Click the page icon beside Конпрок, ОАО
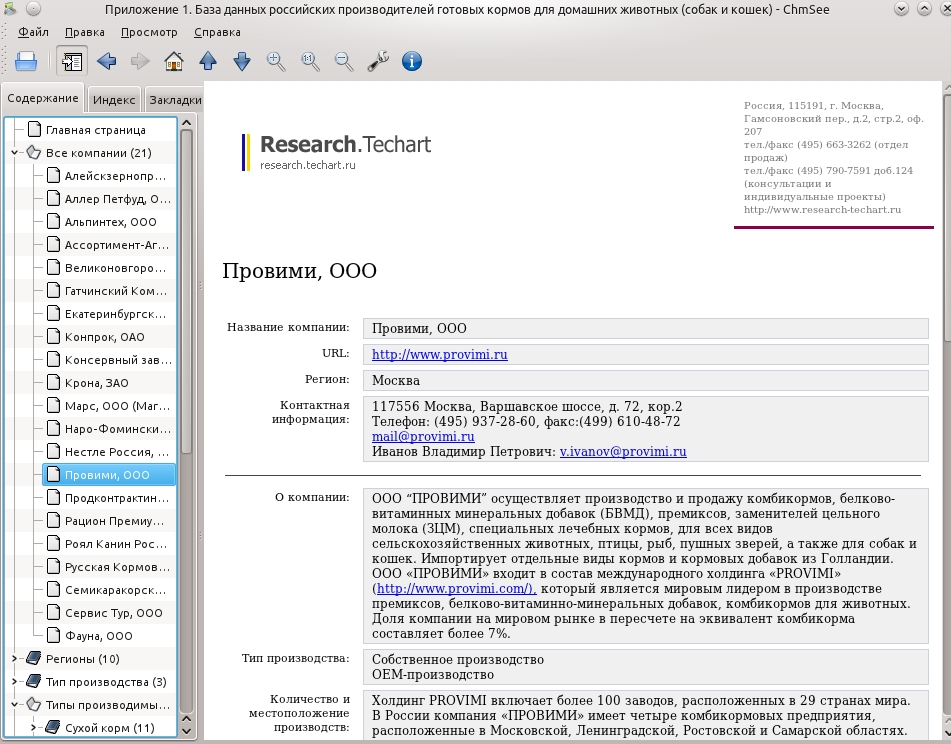951x744 pixels. [x=53, y=337]
